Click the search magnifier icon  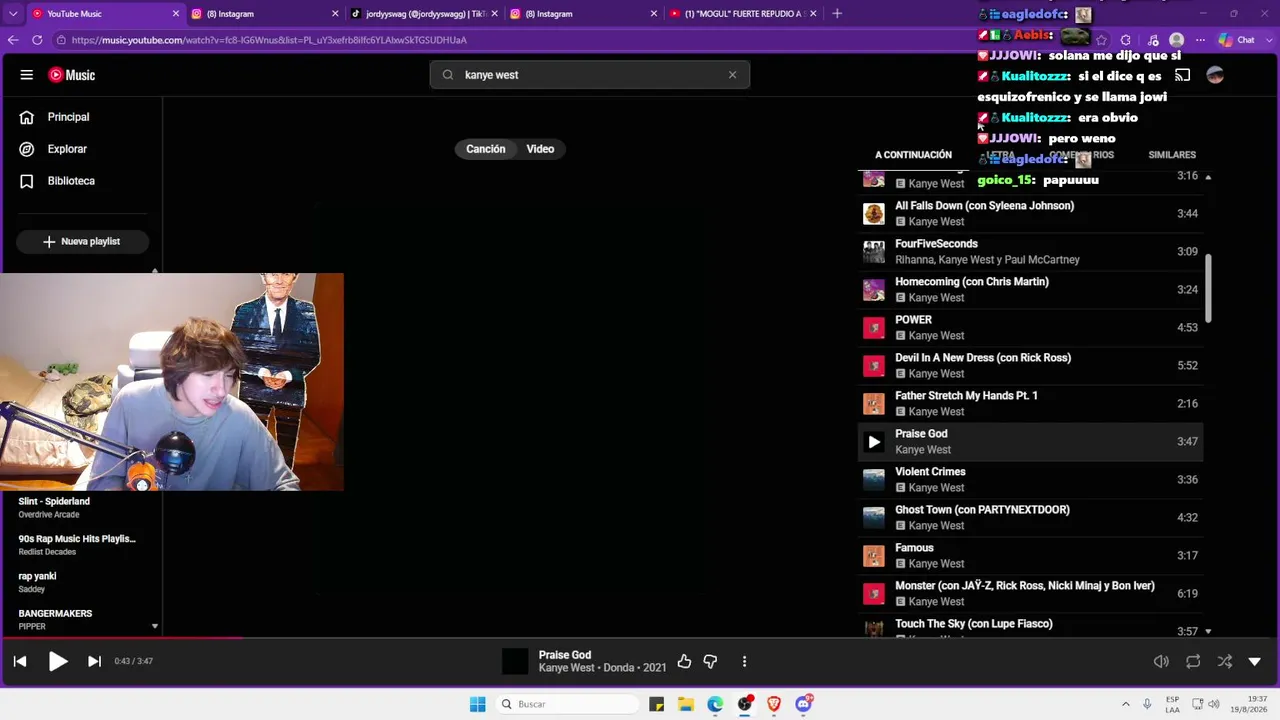click(448, 75)
